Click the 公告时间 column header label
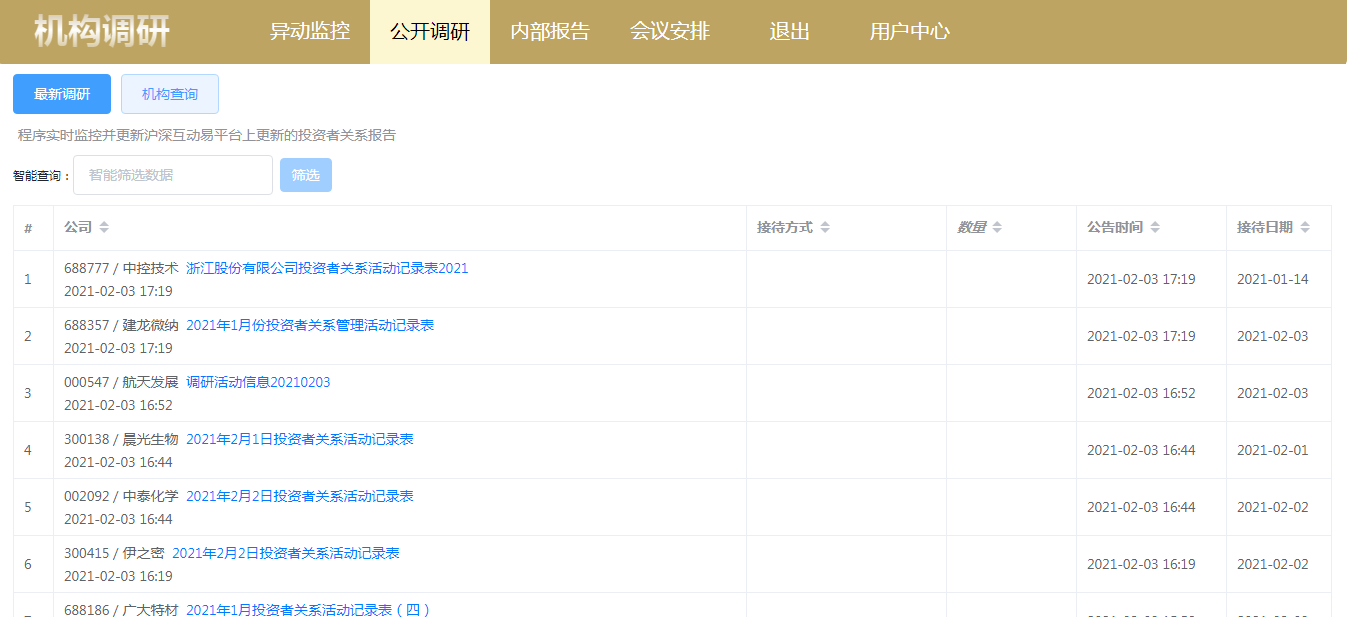The width and height of the screenshot is (1347, 617). 1115,227
